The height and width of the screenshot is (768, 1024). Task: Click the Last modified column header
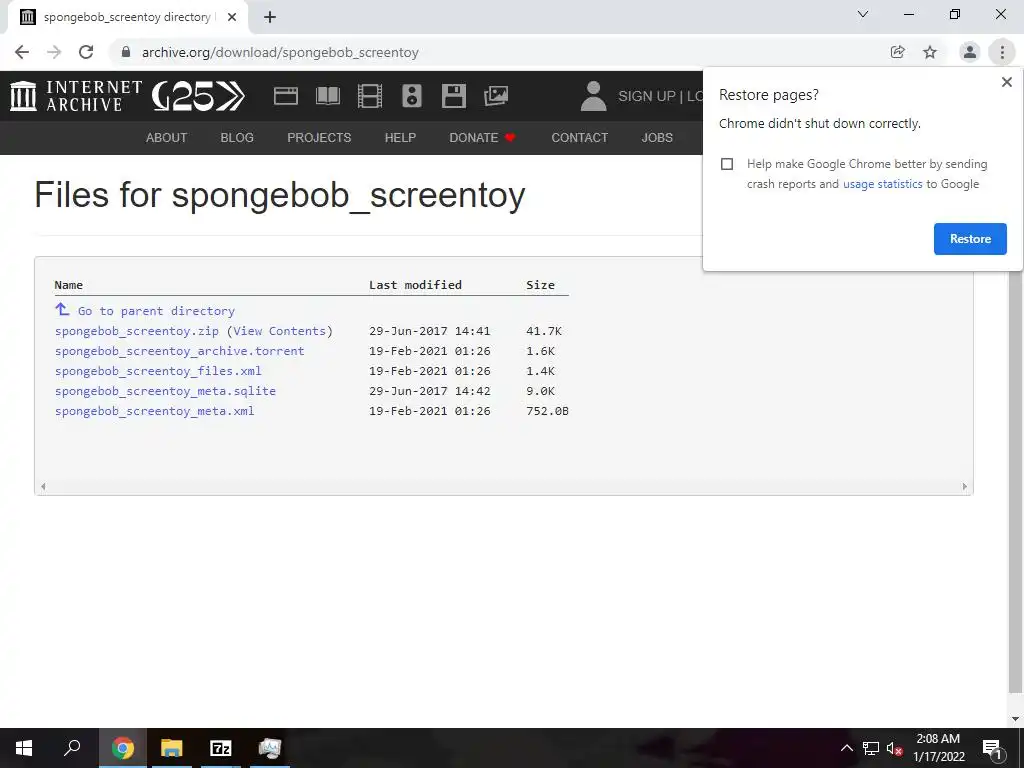[x=415, y=285]
